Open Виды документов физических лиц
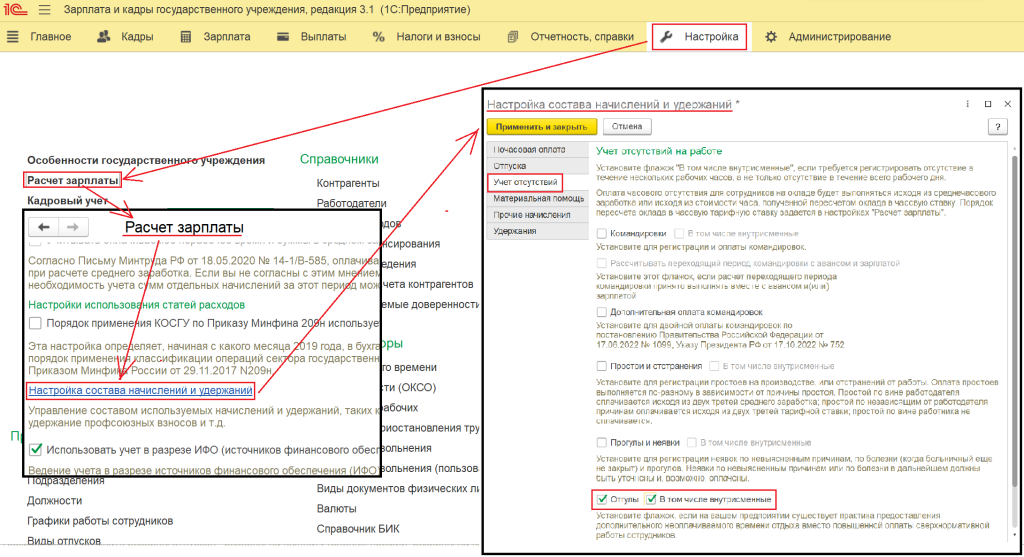This screenshot has width=1024, height=557. pos(398,488)
